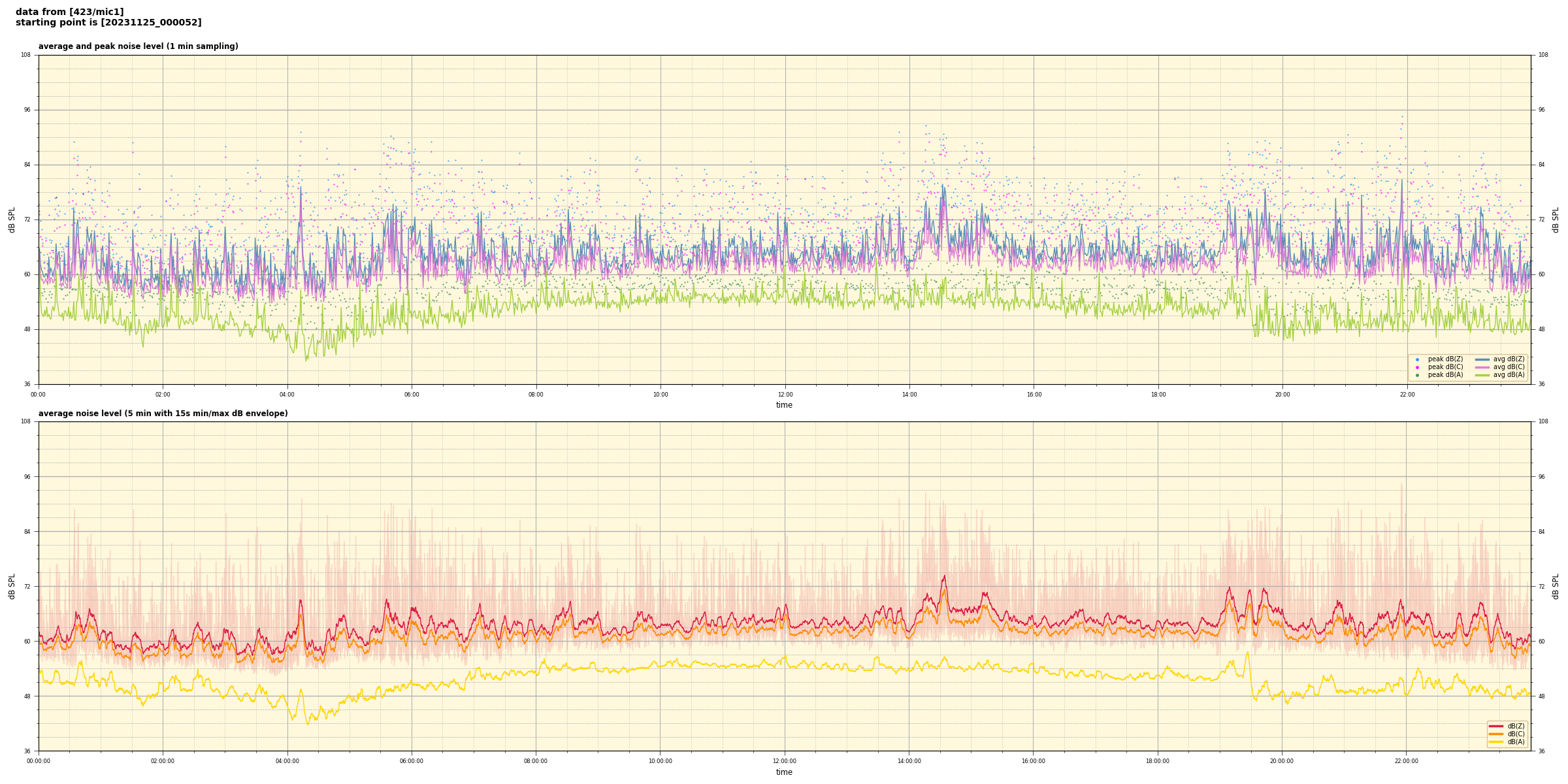Image resolution: width=1568 pixels, height=784 pixels.
Task: Click the 02:00 tick label on top chart
Action: pos(163,395)
